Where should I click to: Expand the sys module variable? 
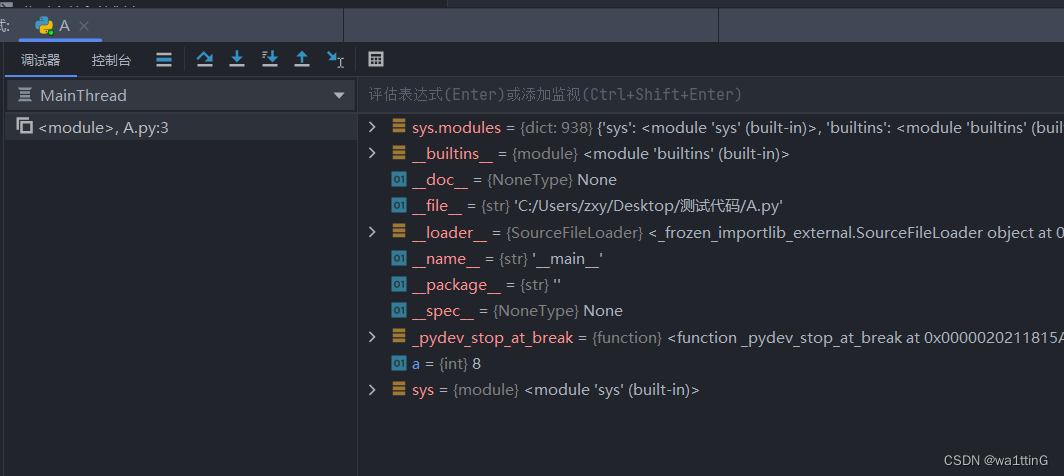click(x=372, y=389)
